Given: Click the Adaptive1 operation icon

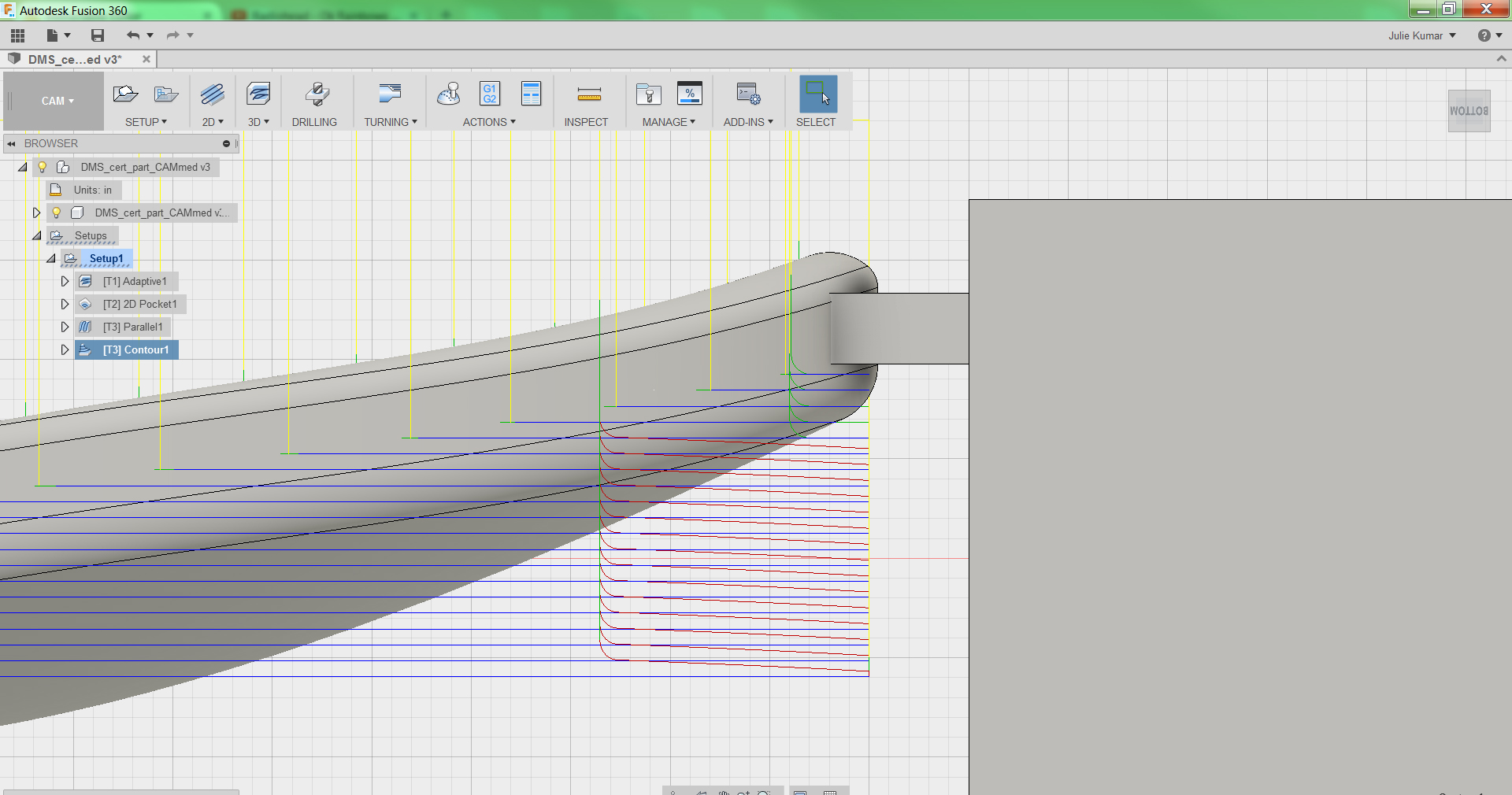Looking at the screenshot, I should click(85, 281).
